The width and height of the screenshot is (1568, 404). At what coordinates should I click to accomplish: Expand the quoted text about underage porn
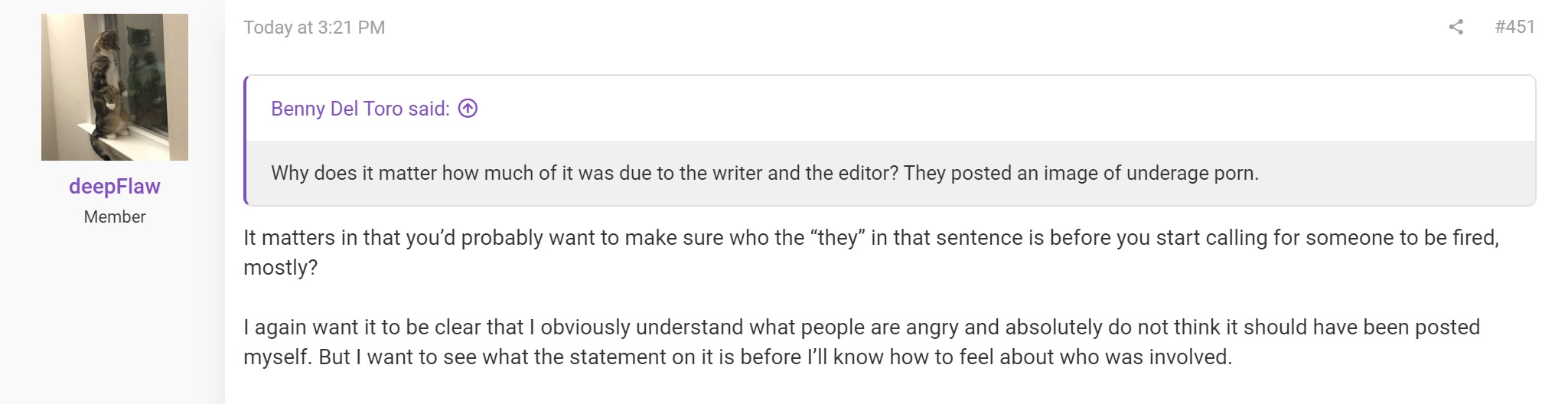[x=765, y=173]
